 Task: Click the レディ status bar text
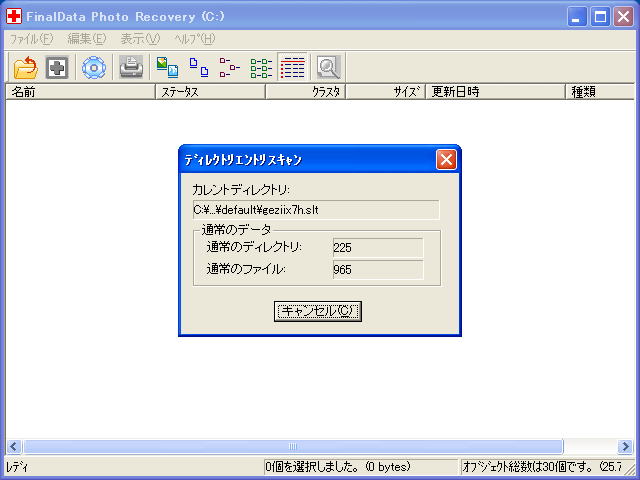click(17, 467)
